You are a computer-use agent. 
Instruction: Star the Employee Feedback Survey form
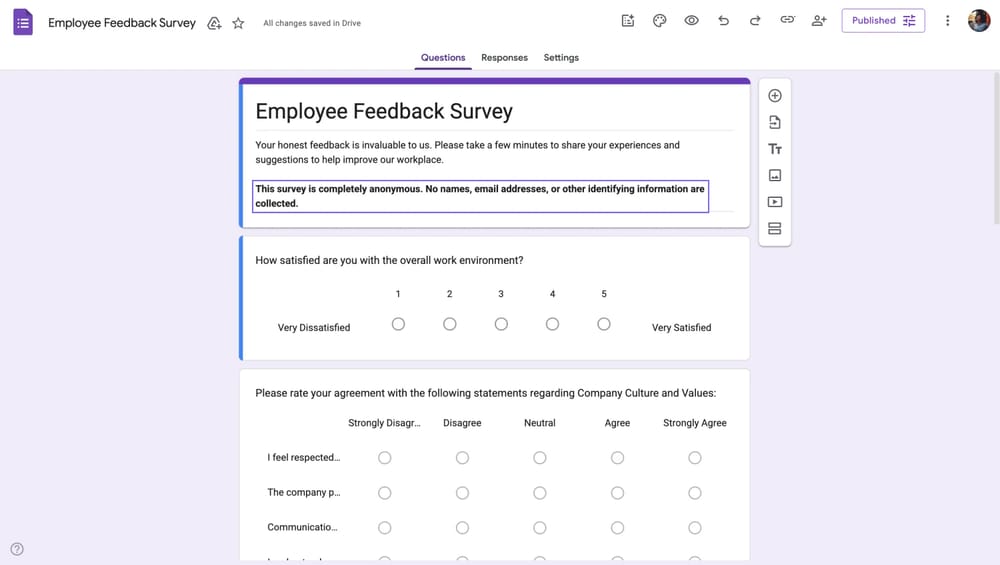[x=238, y=23]
